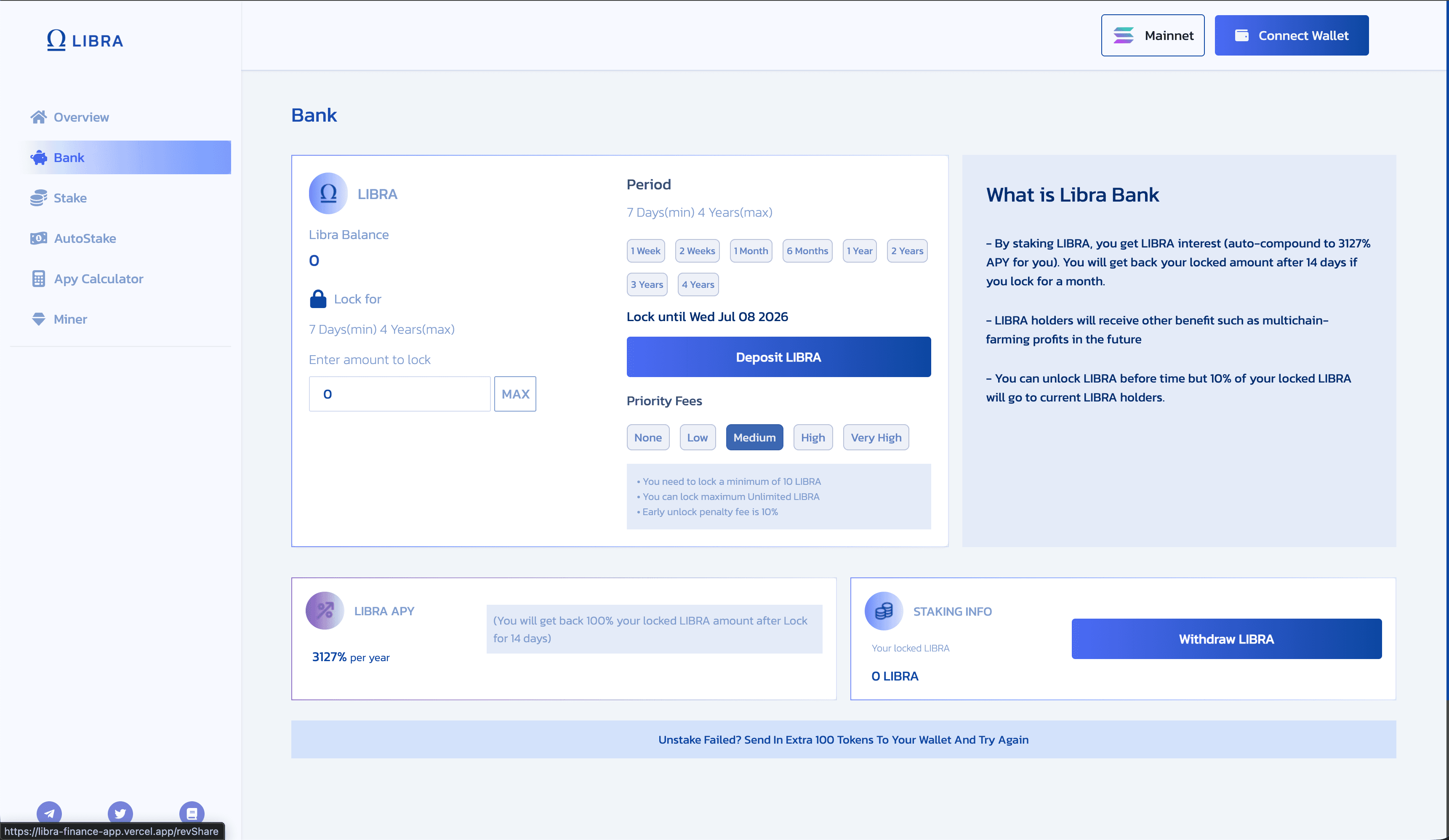The height and width of the screenshot is (840, 1449).
Task: Click Connect Wallet button
Action: (1292, 36)
